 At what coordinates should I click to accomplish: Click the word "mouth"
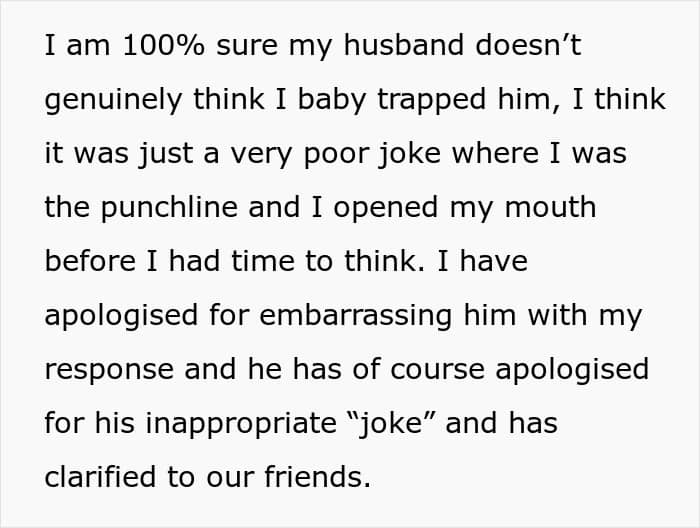pos(550,208)
